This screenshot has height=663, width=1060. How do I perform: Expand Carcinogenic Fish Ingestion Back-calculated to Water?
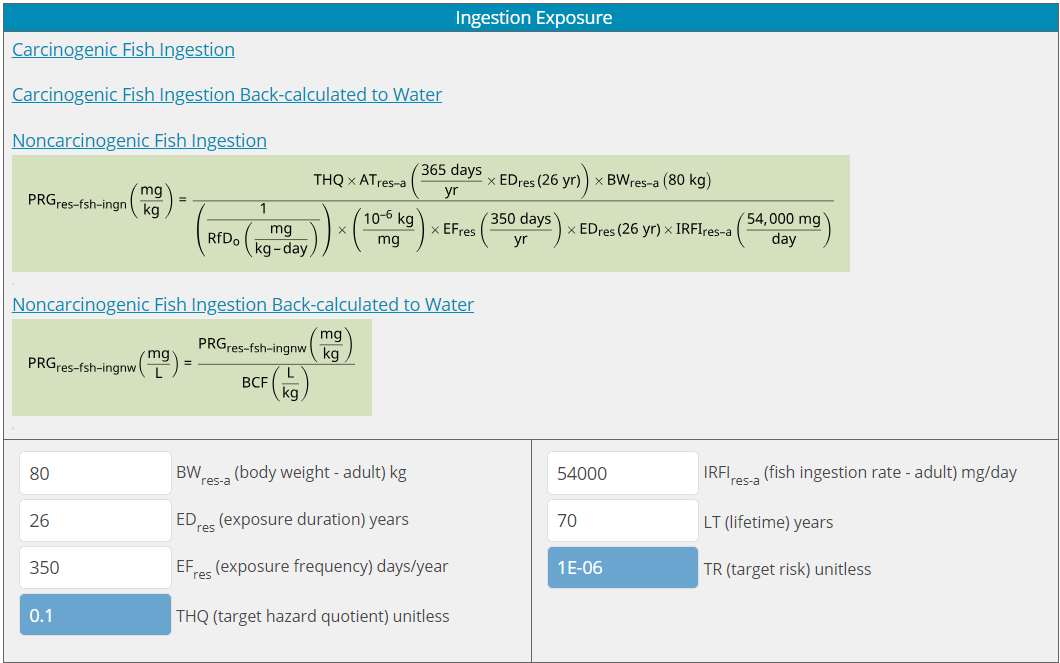(227, 95)
